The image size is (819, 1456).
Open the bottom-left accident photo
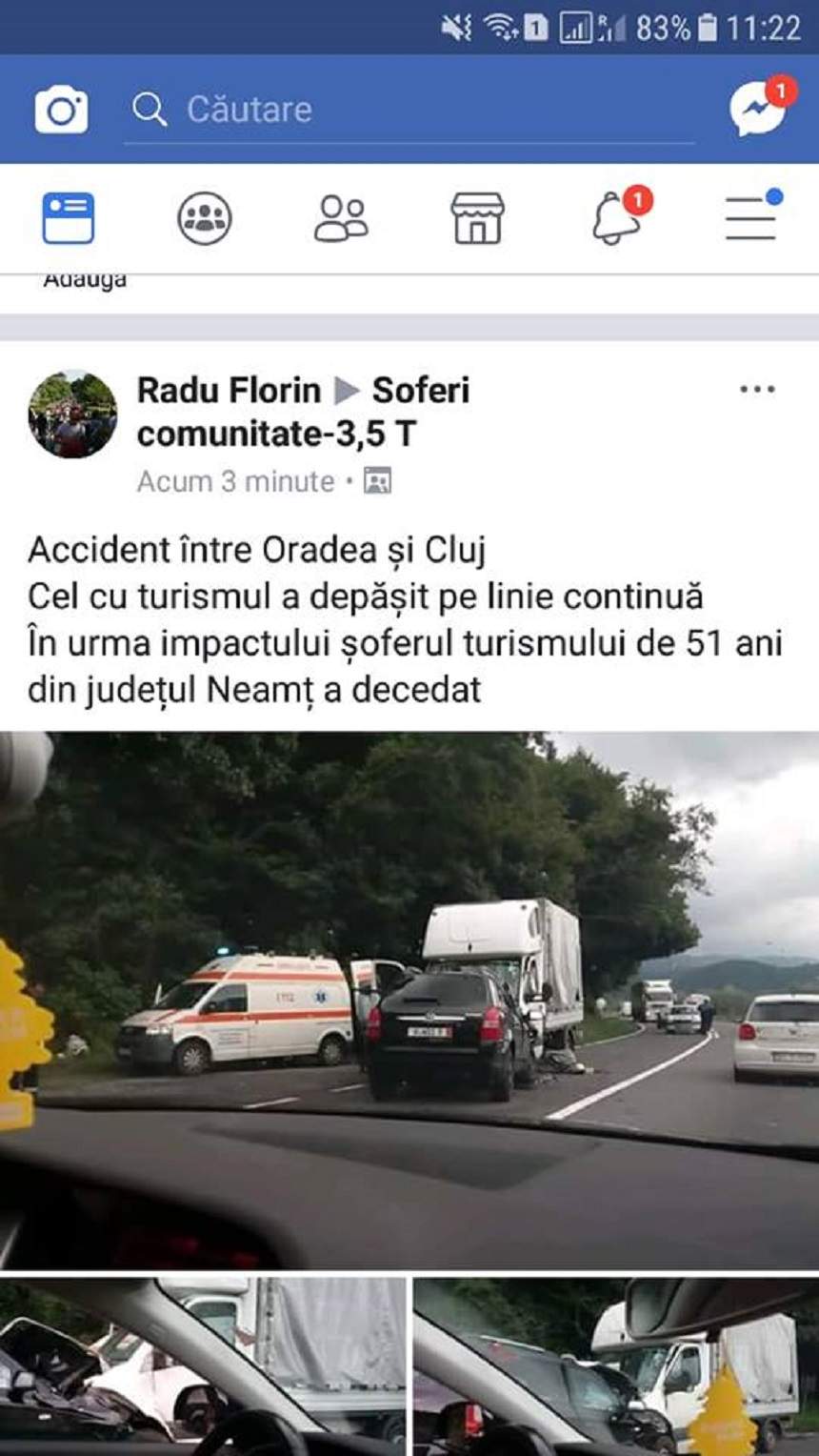204,1366
